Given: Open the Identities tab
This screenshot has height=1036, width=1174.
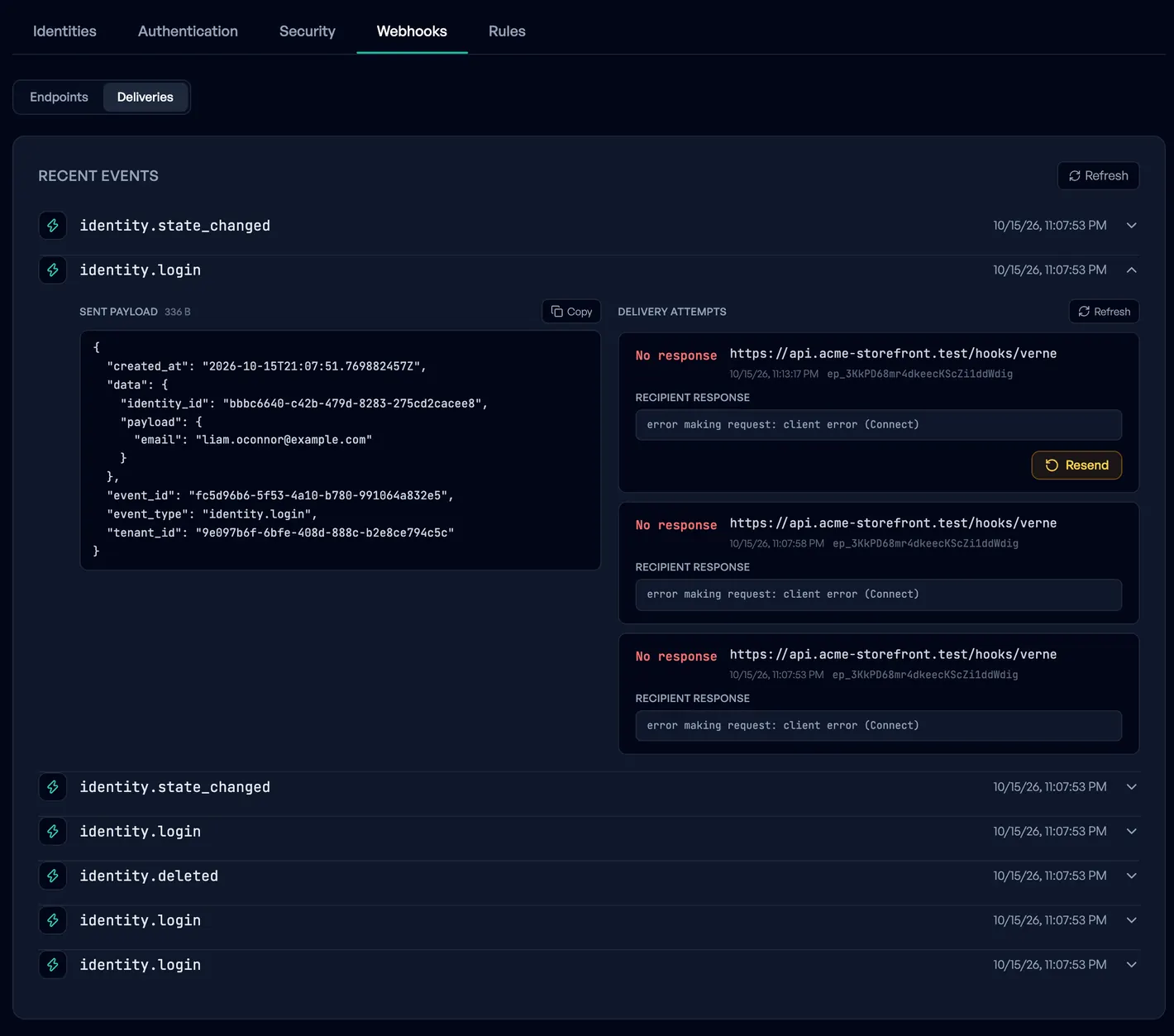Looking at the screenshot, I should [64, 31].
